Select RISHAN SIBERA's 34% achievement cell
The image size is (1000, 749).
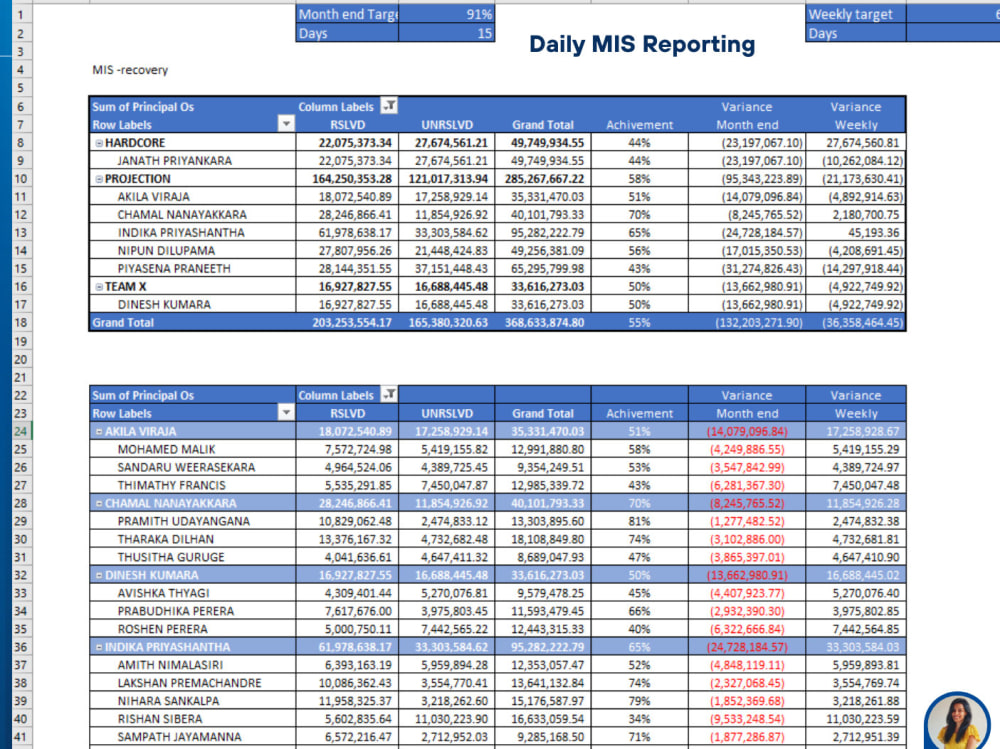pyautogui.click(x=640, y=719)
